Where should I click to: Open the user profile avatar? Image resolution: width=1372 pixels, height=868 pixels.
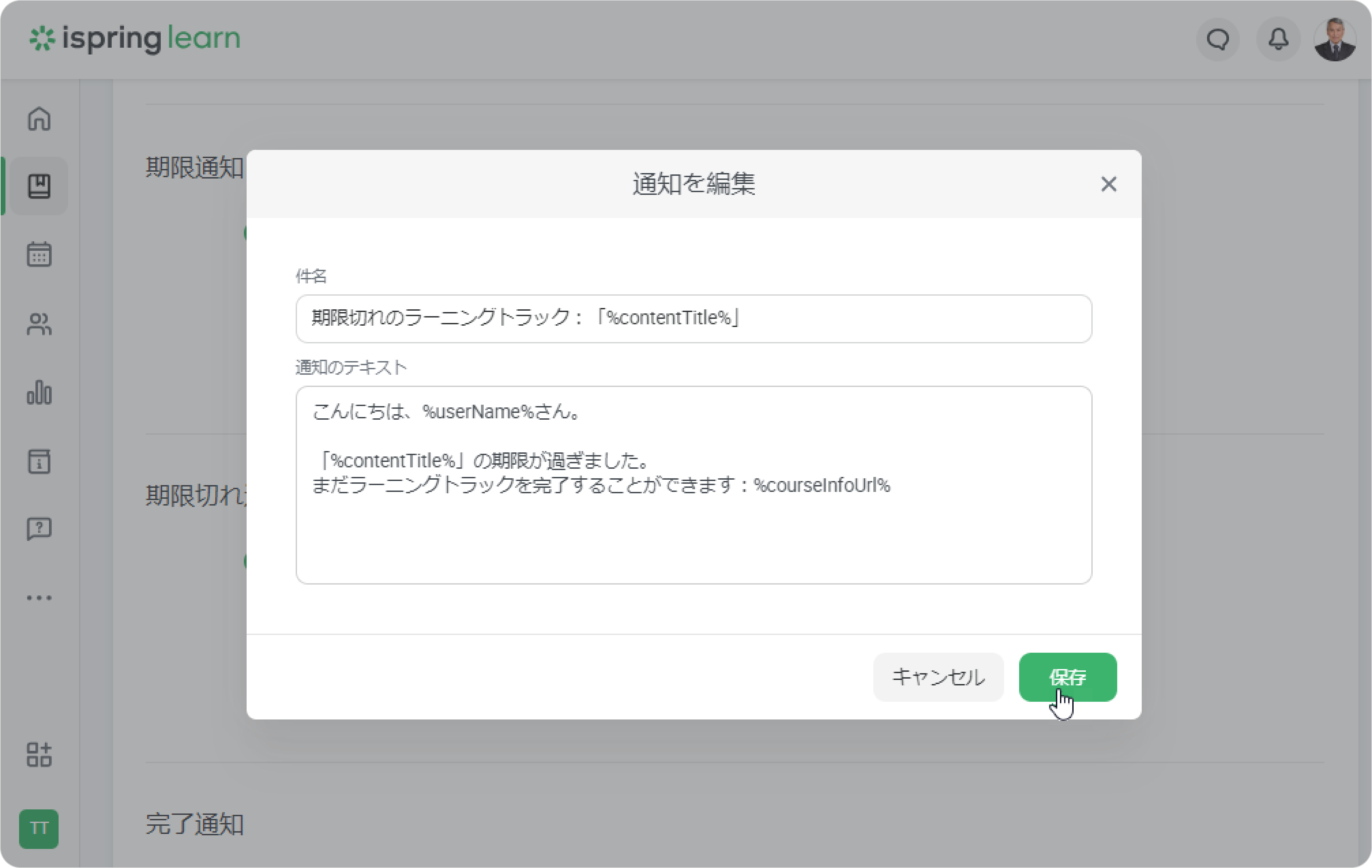coord(1335,39)
